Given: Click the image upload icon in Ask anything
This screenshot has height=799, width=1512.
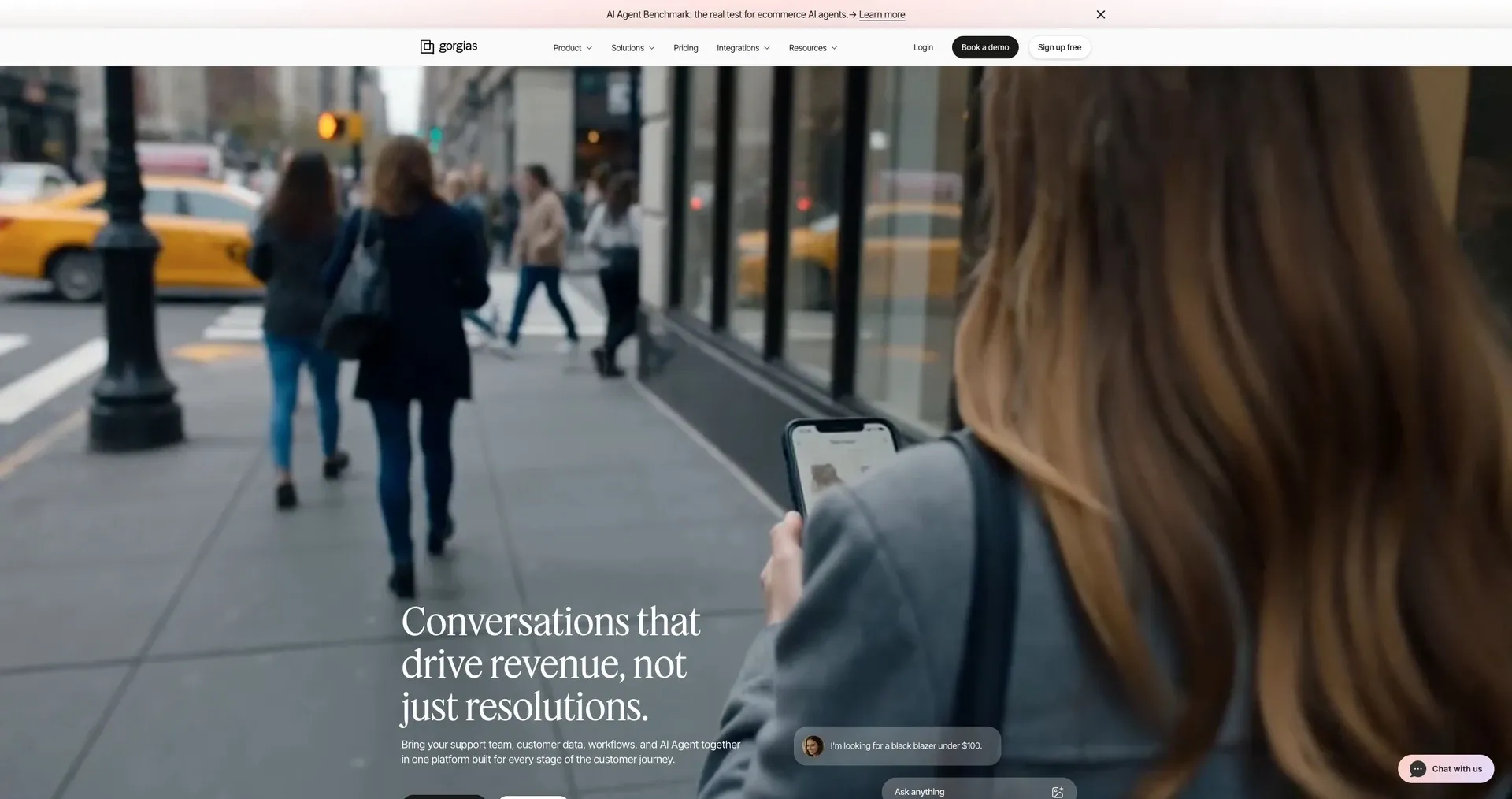Looking at the screenshot, I should click(1058, 792).
